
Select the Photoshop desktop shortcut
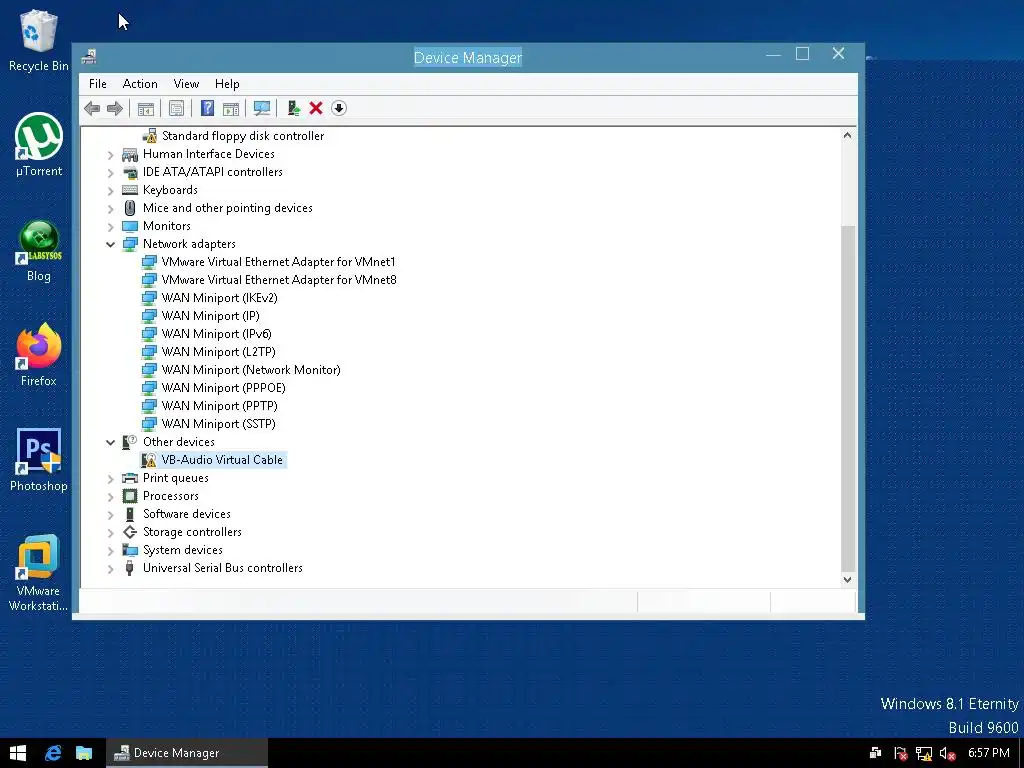(39, 460)
